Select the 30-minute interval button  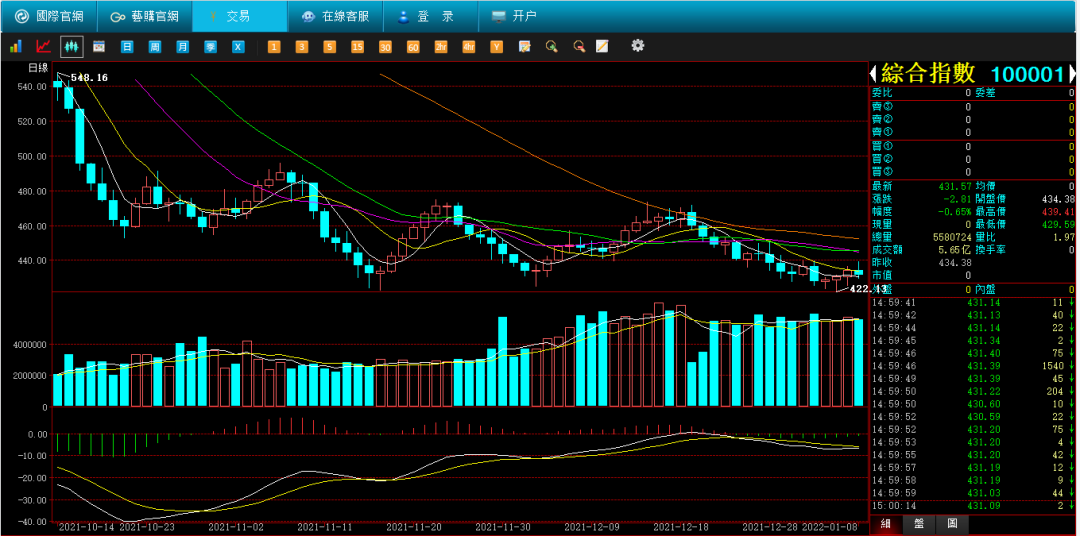click(x=385, y=47)
